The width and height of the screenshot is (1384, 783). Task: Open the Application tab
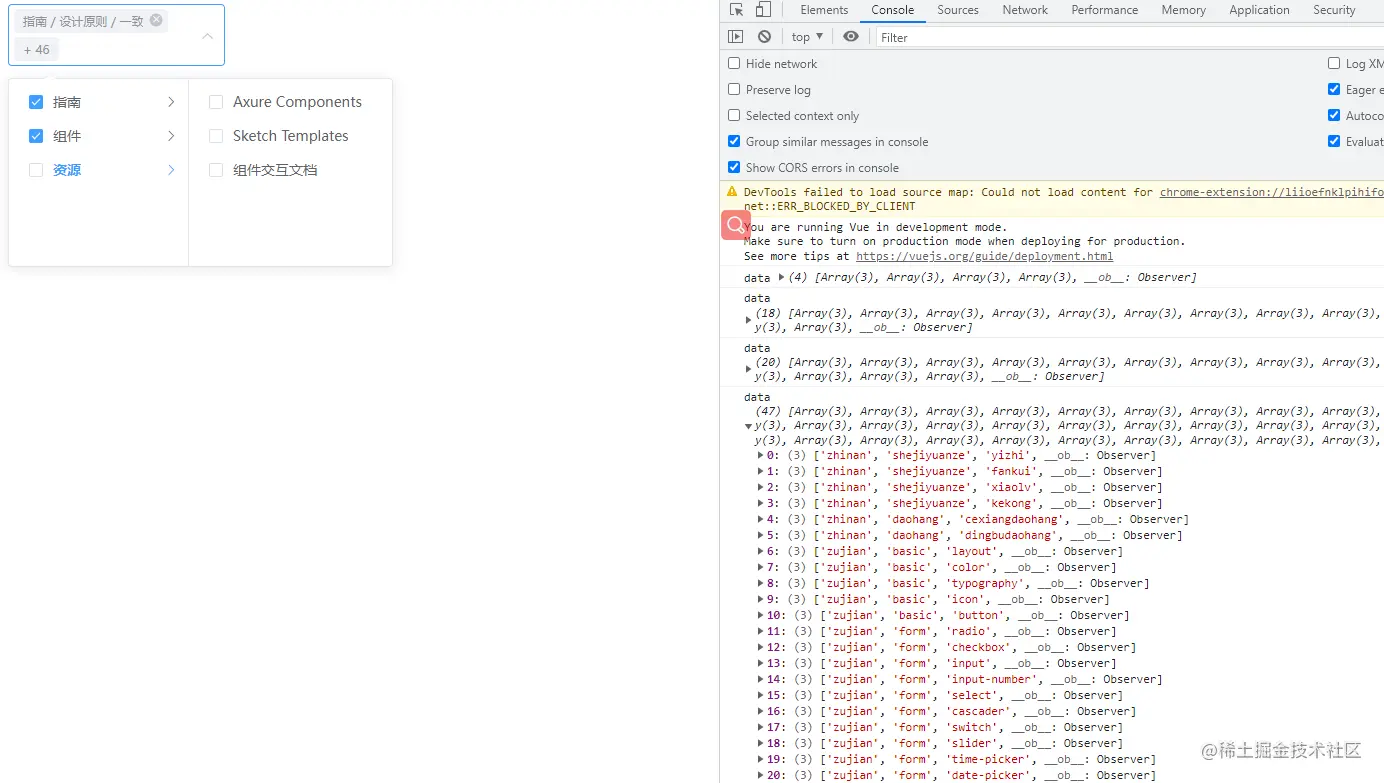click(1259, 10)
